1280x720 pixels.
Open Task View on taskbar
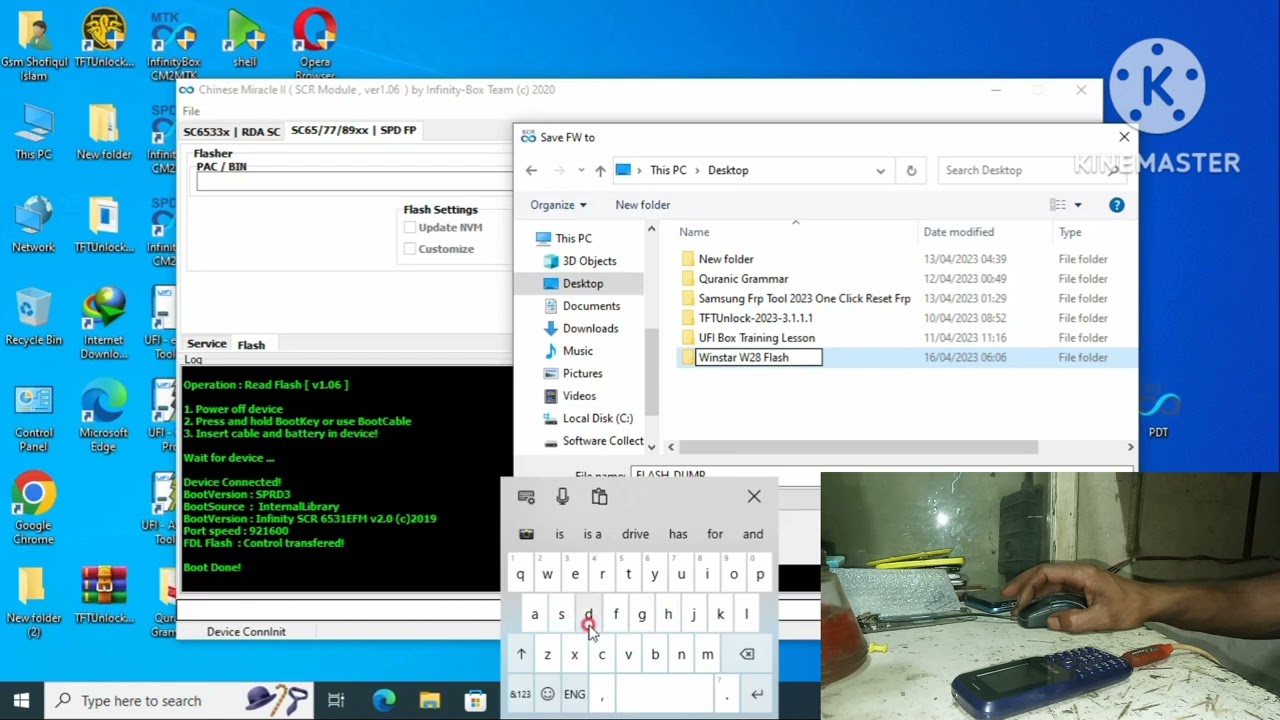(336, 701)
